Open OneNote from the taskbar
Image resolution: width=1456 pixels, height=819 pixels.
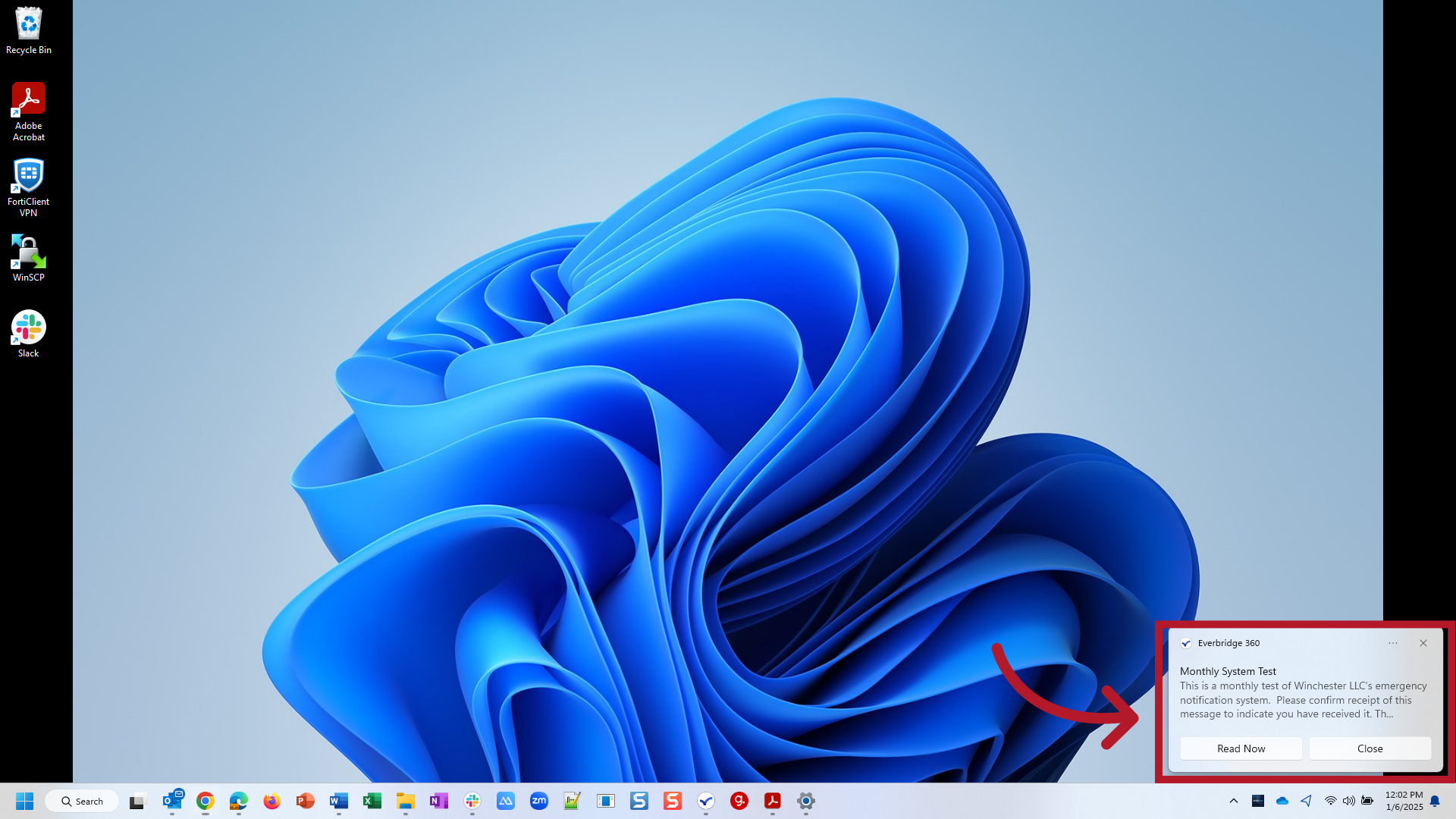438,801
